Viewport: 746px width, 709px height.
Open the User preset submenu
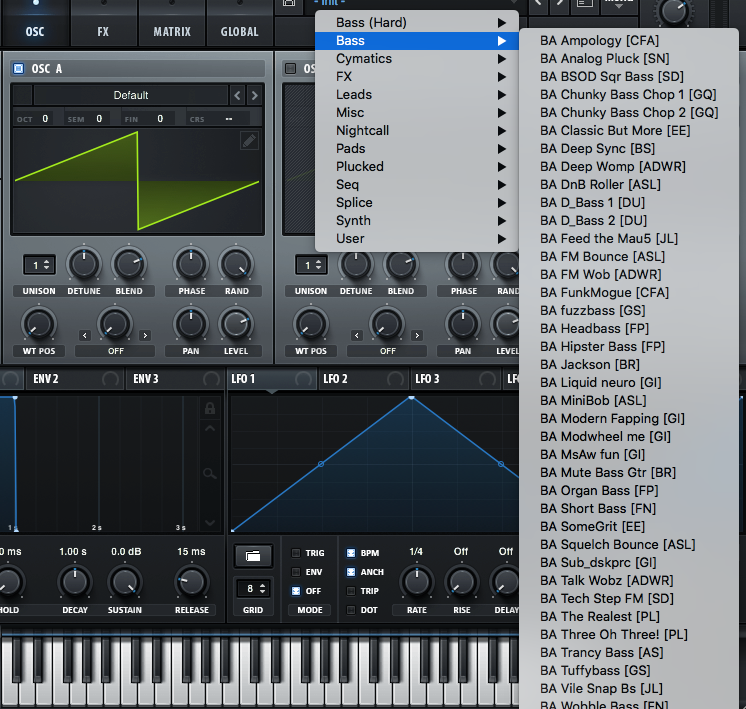coord(417,238)
